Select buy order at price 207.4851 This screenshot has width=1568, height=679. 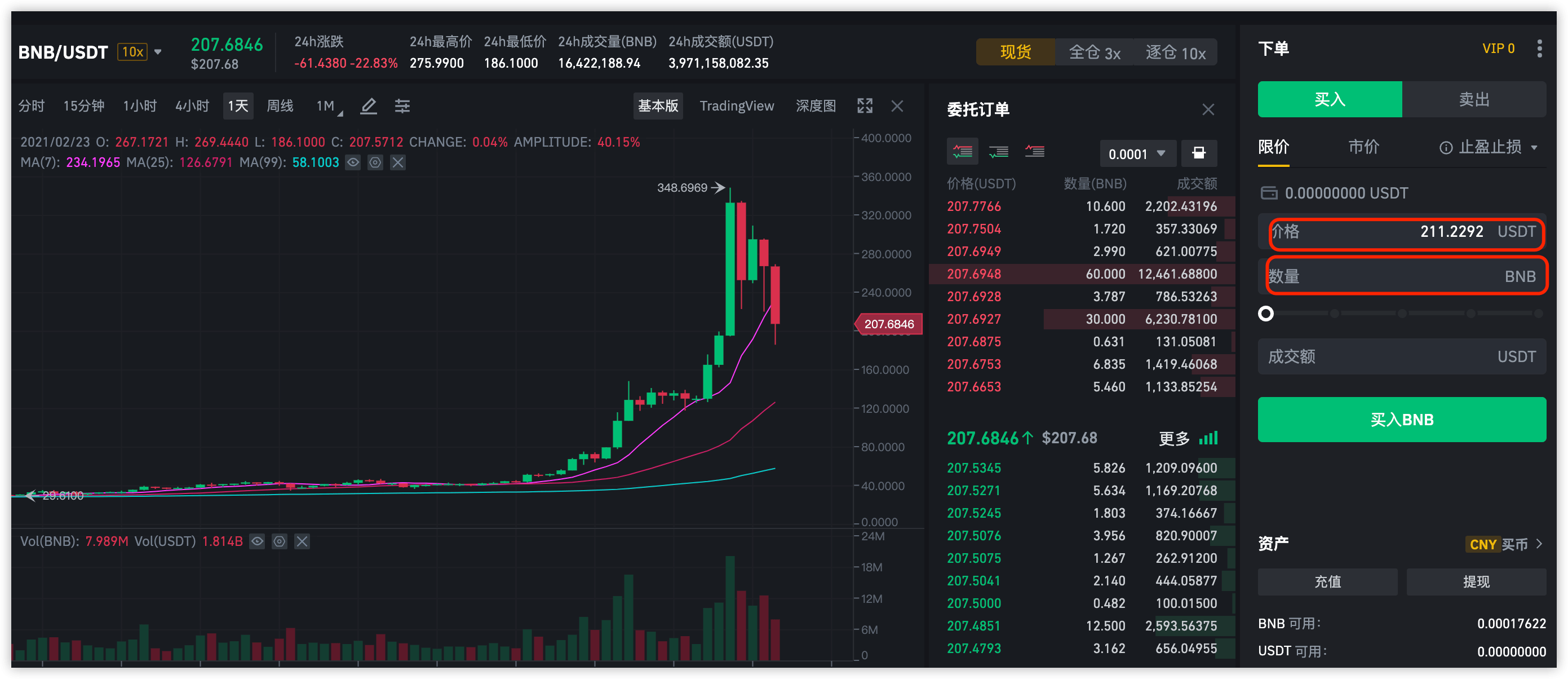[1082, 625]
